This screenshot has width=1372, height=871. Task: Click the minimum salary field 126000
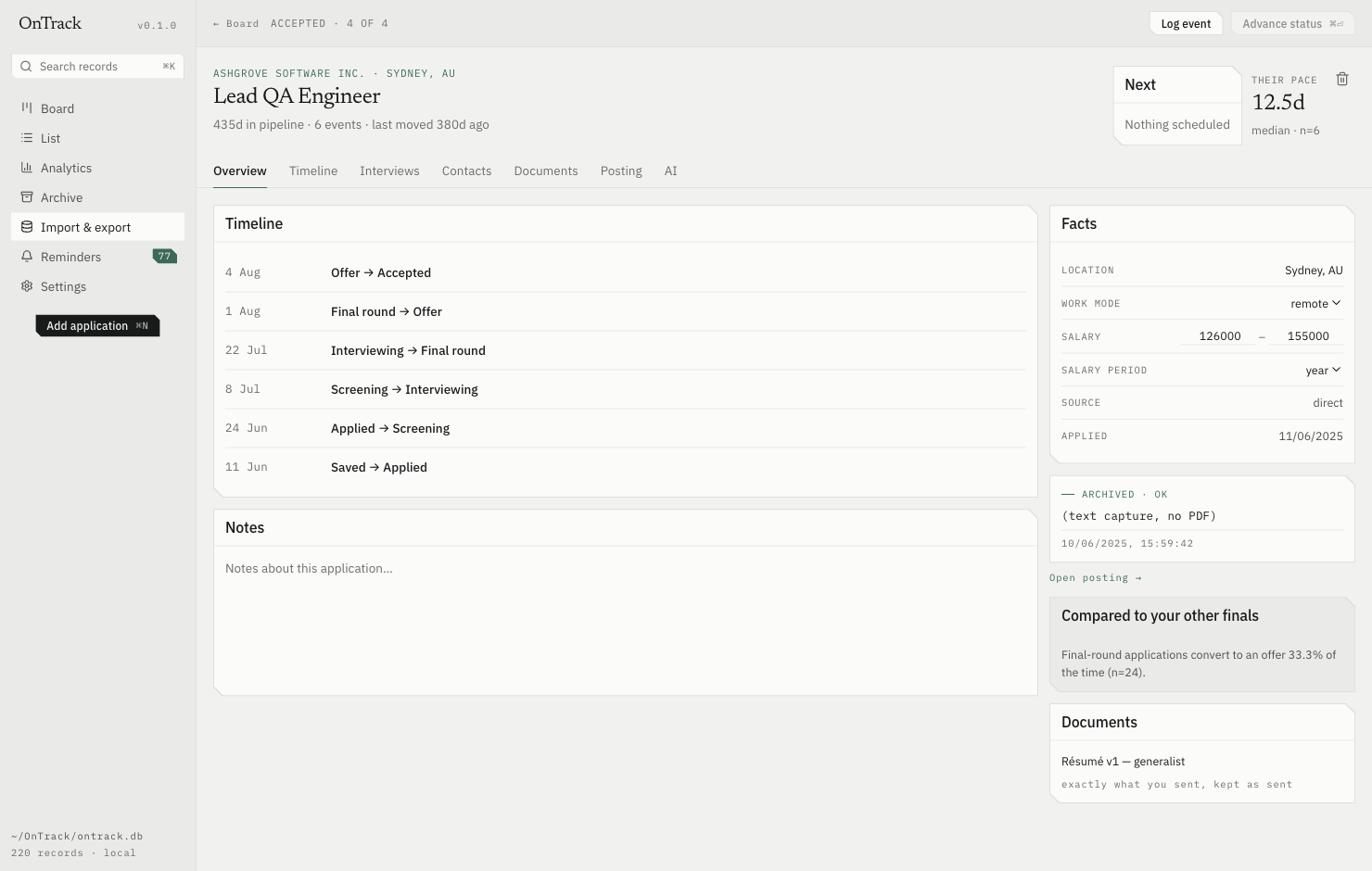[1219, 336]
